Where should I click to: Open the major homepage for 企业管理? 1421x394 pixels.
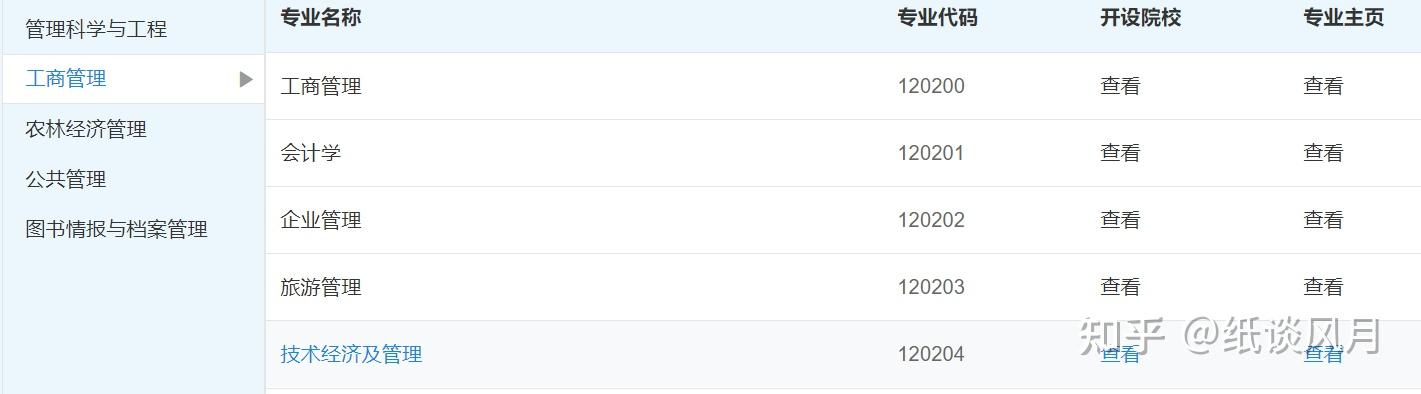pyautogui.click(x=1323, y=220)
